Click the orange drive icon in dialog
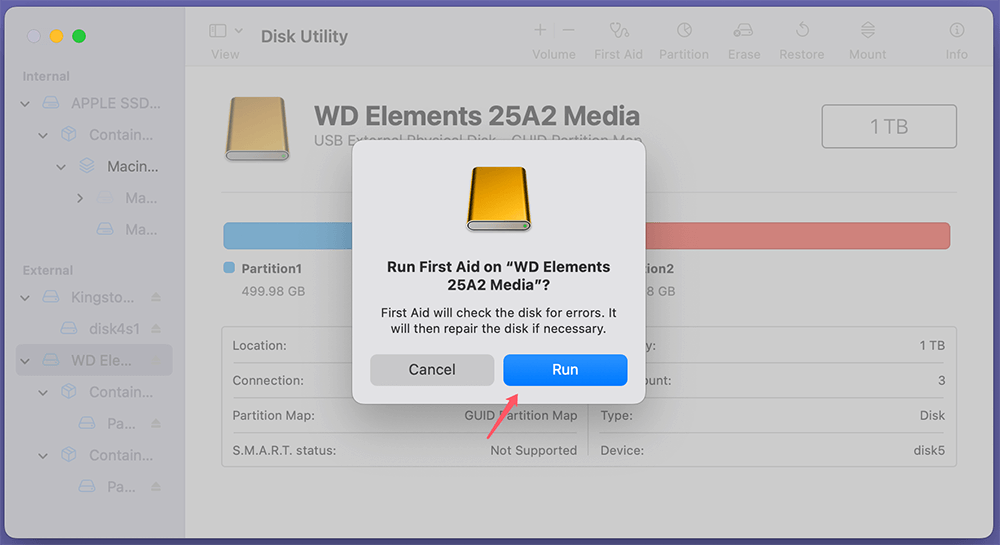 (x=499, y=199)
